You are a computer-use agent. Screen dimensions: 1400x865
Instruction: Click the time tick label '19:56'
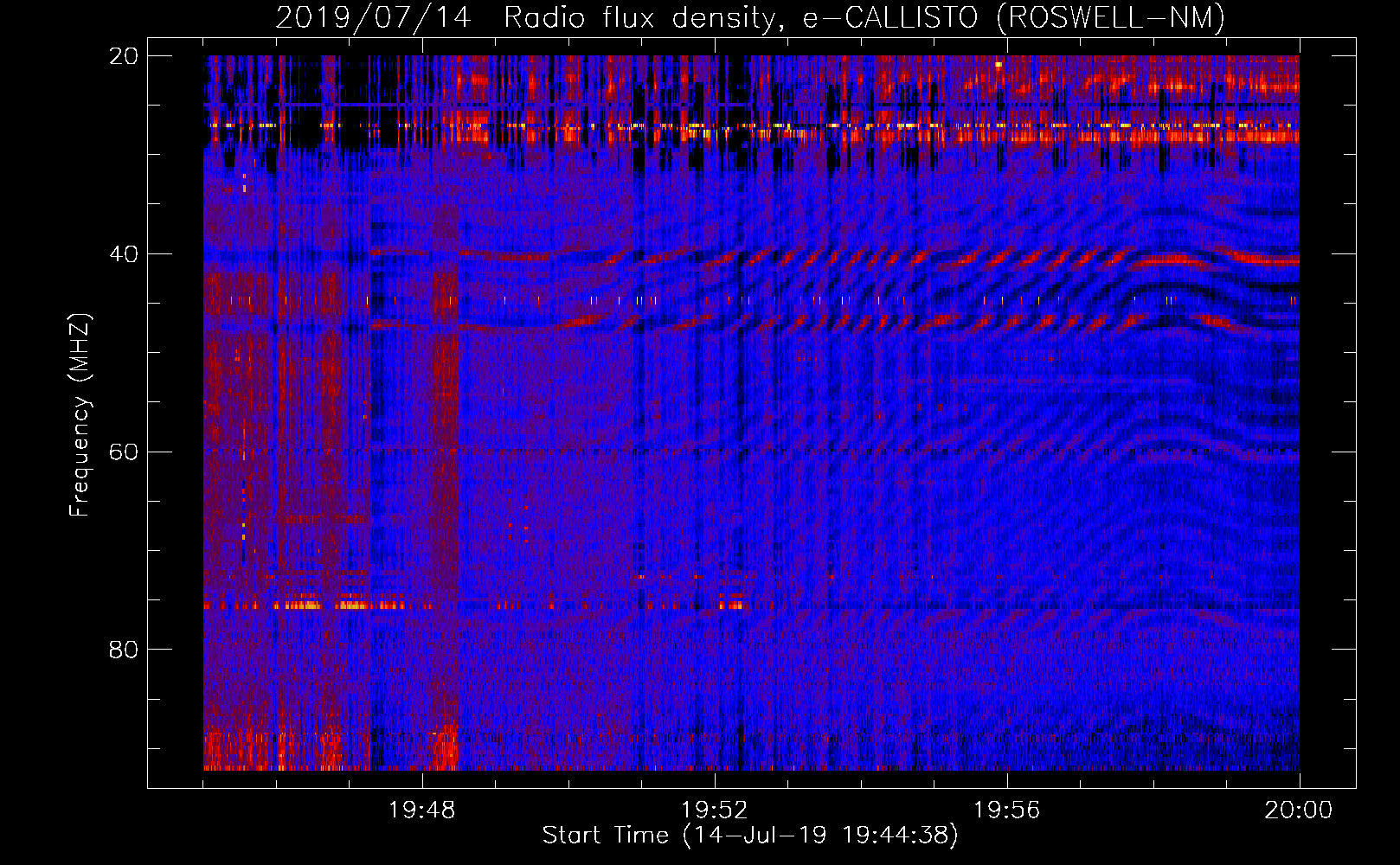pyautogui.click(x=1007, y=811)
